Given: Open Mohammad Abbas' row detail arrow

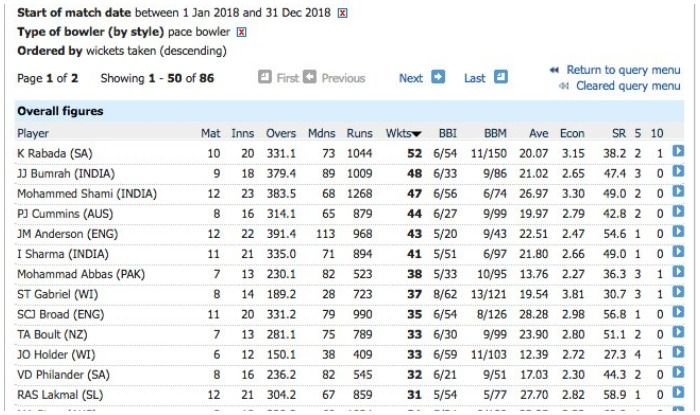Looking at the screenshot, I should click(678, 271).
